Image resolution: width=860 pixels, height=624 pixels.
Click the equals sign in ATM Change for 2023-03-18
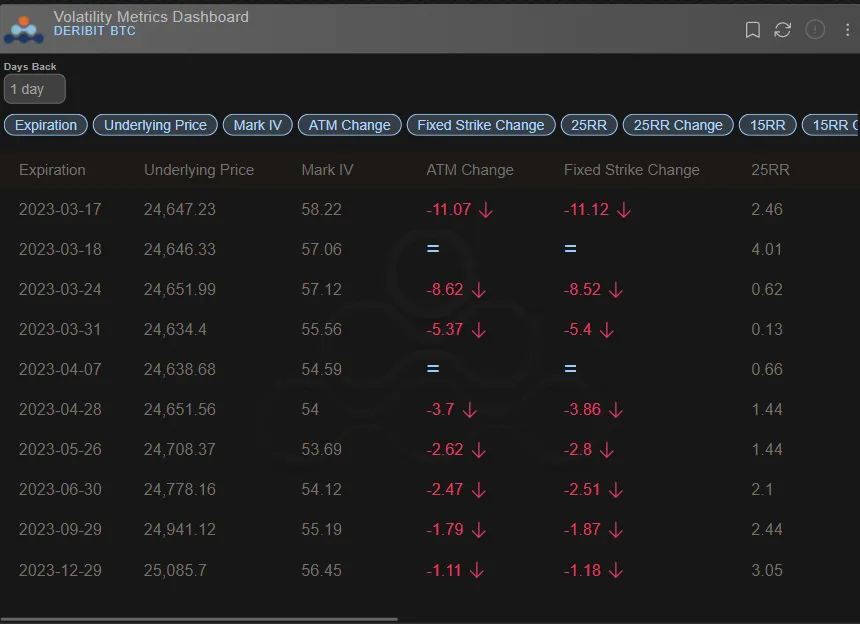click(x=433, y=249)
